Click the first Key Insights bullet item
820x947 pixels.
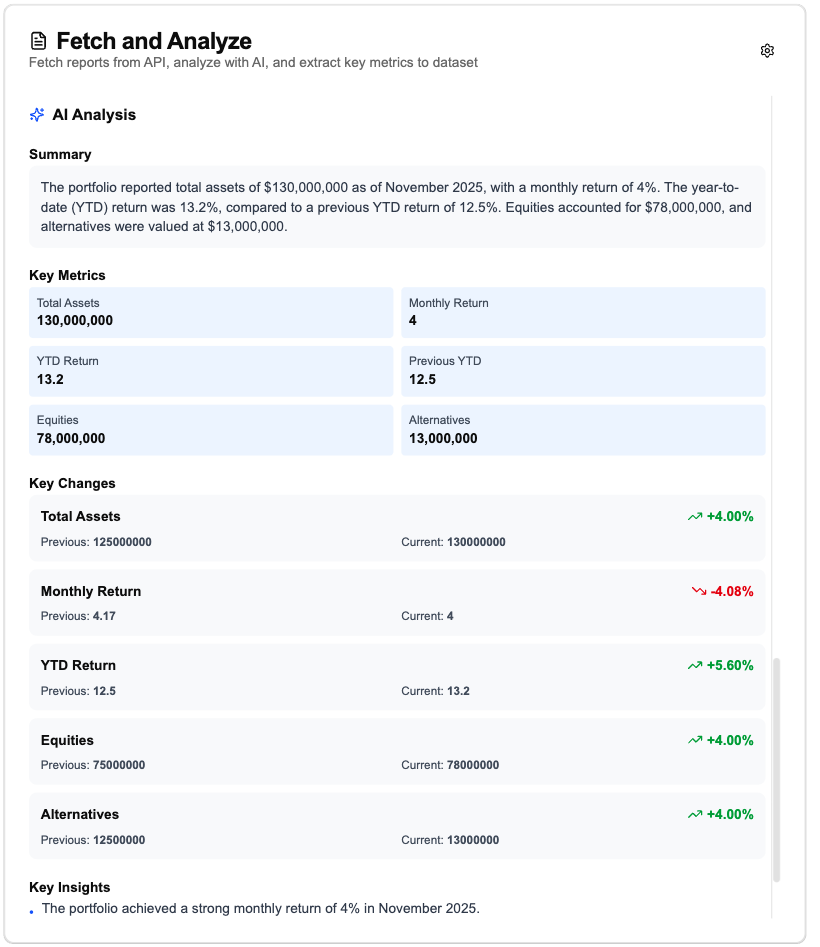260,909
